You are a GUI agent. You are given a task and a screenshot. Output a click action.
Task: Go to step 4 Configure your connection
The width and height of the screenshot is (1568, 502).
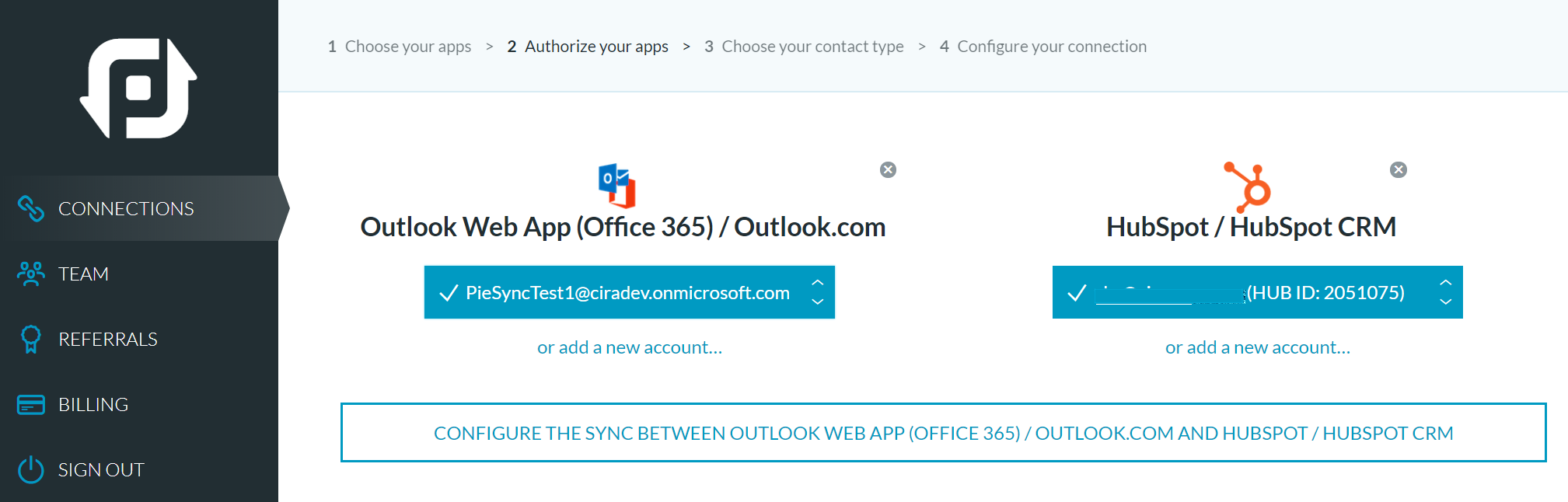(1043, 47)
